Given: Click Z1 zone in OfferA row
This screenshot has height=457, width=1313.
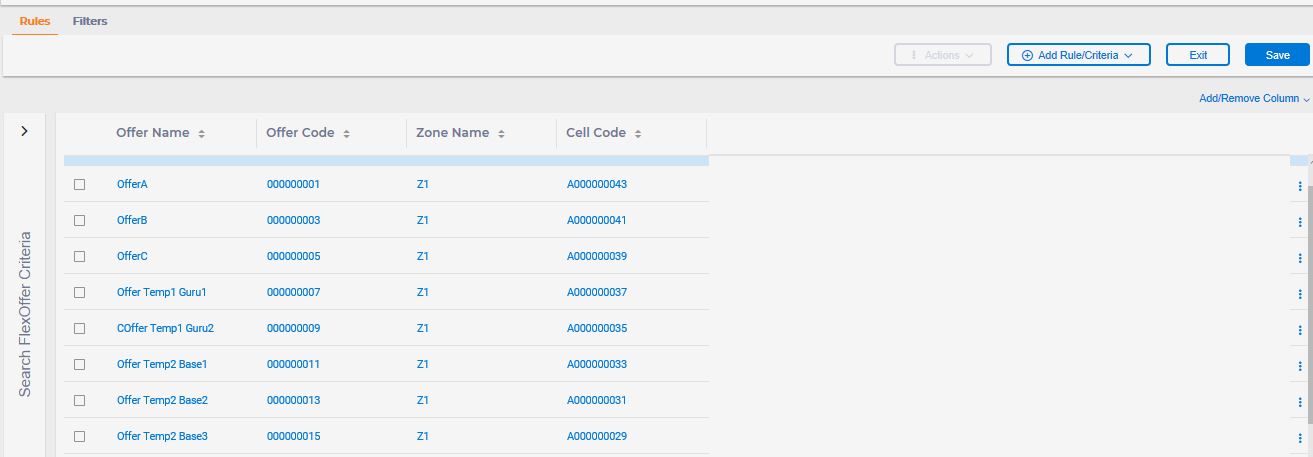Looking at the screenshot, I should pyautogui.click(x=422, y=184).
